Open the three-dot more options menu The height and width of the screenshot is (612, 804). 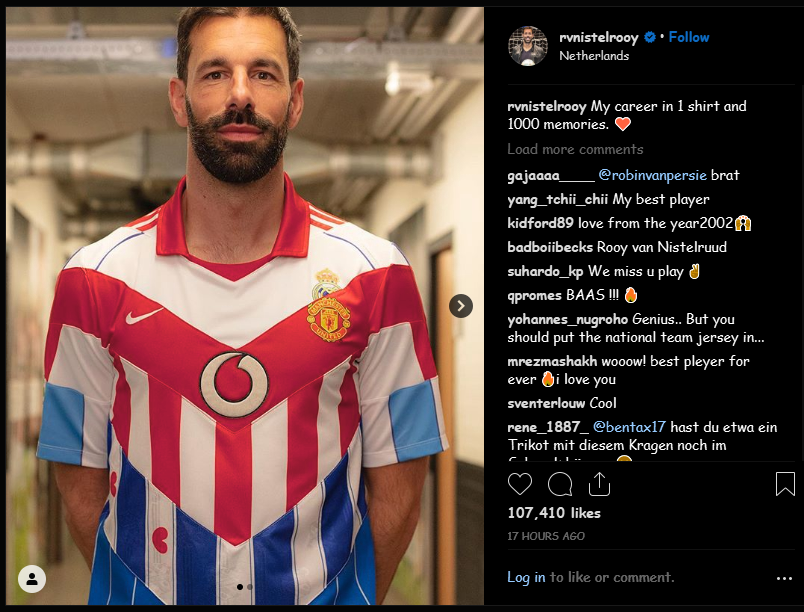[784, 578]
